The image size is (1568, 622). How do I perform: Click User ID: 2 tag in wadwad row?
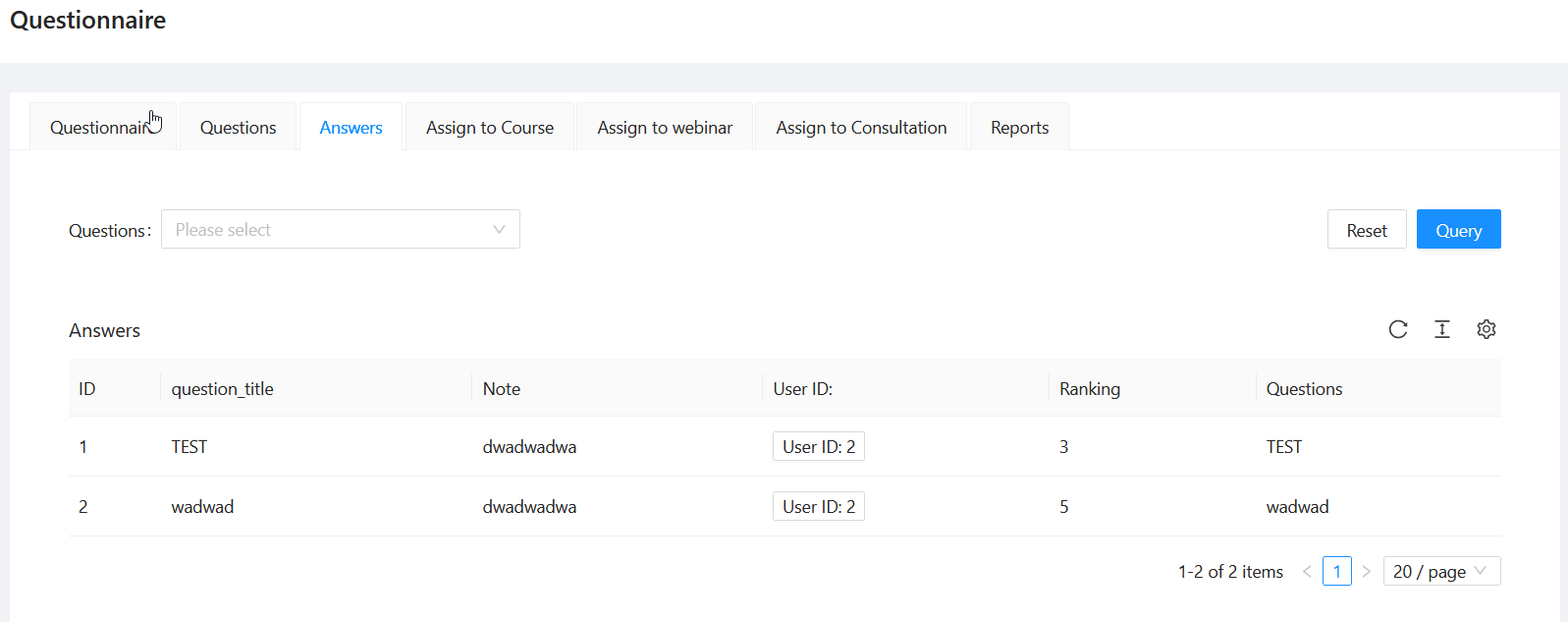pos(819,506)
